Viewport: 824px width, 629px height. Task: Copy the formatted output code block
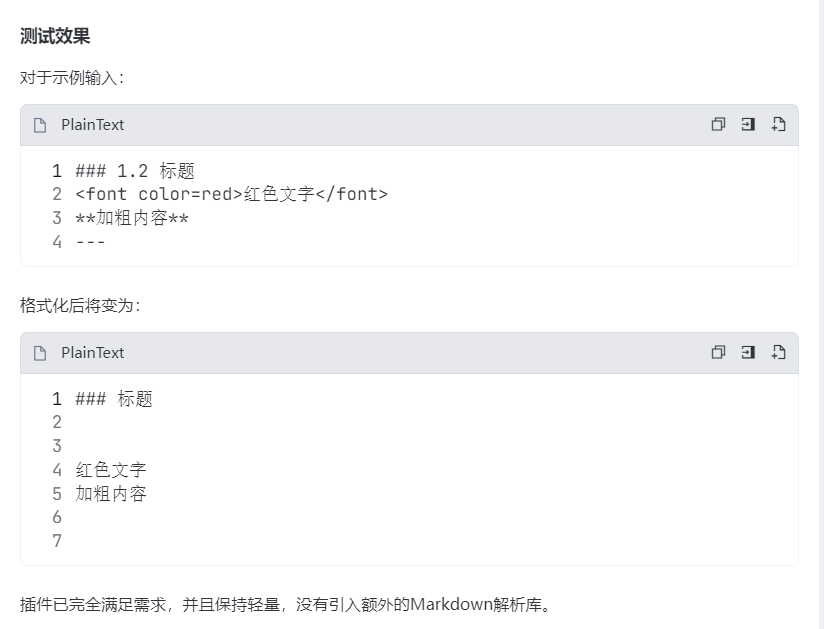point(718,353)
